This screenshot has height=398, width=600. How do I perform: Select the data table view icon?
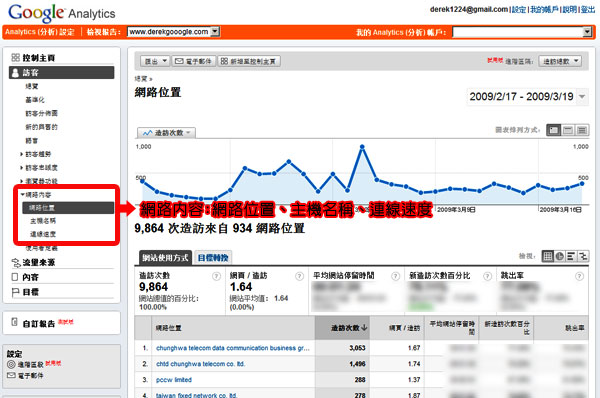point(548,256)
